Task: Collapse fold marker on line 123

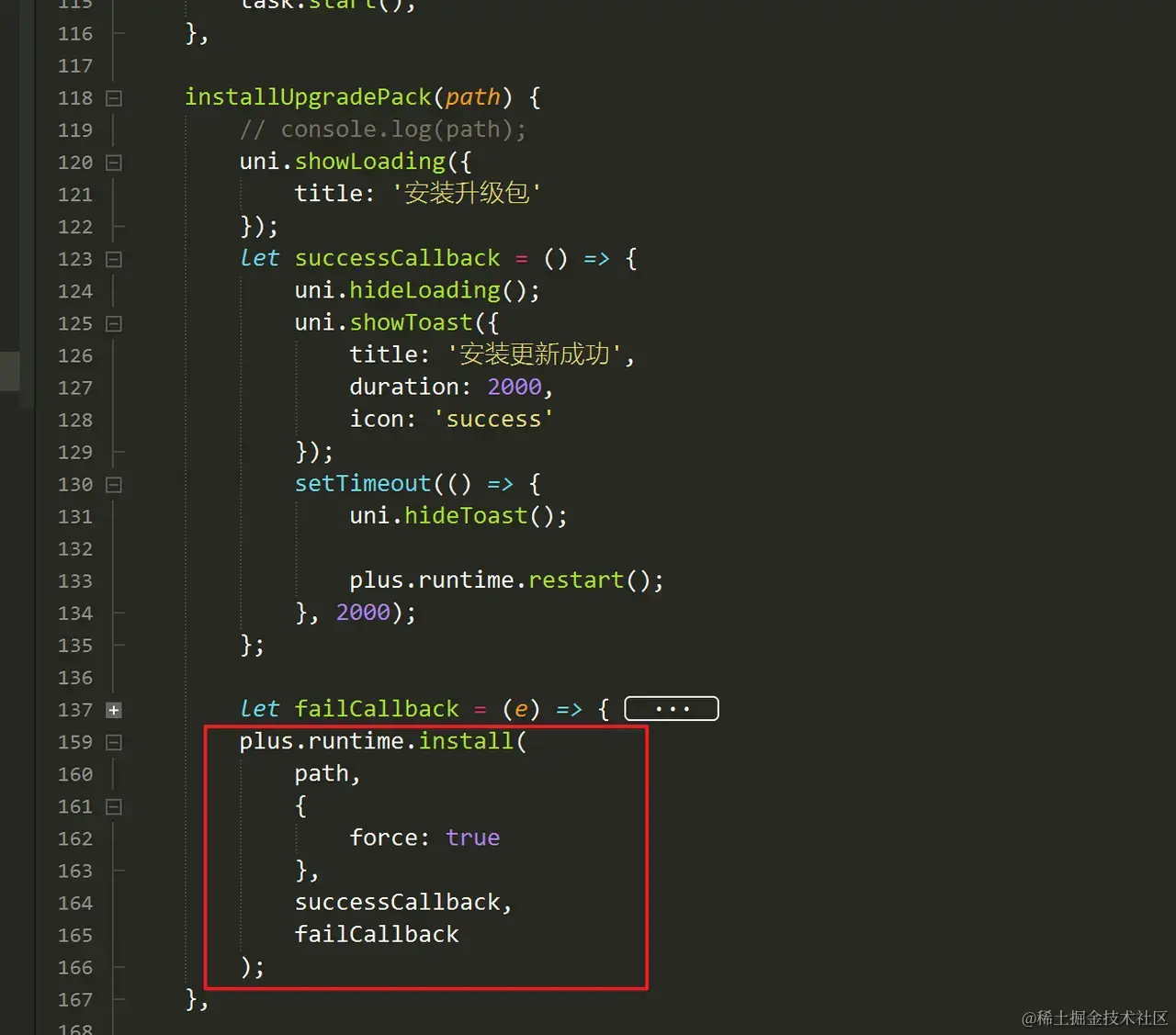Action: pos(114,260)
